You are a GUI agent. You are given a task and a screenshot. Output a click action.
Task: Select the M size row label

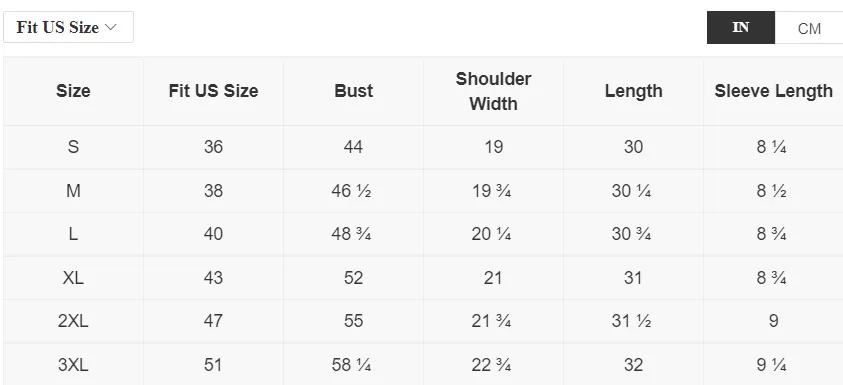(x=73, y=190)
